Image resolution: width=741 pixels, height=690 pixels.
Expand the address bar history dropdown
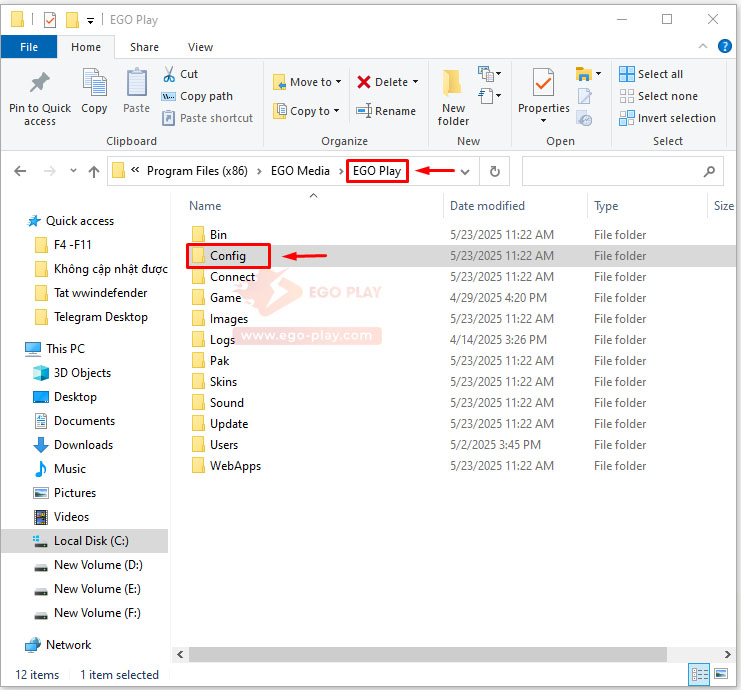465,172
